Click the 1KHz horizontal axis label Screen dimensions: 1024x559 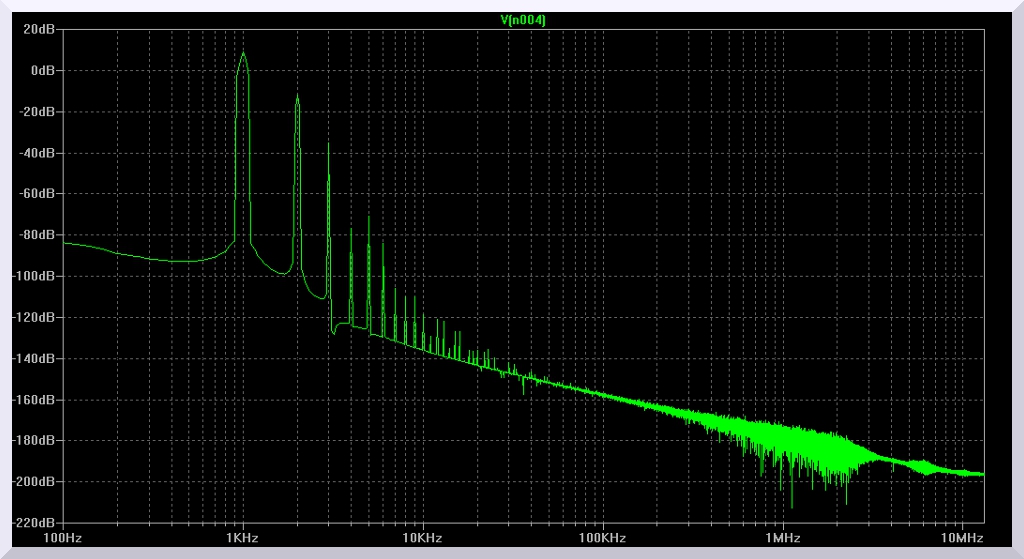click(243, 538)
